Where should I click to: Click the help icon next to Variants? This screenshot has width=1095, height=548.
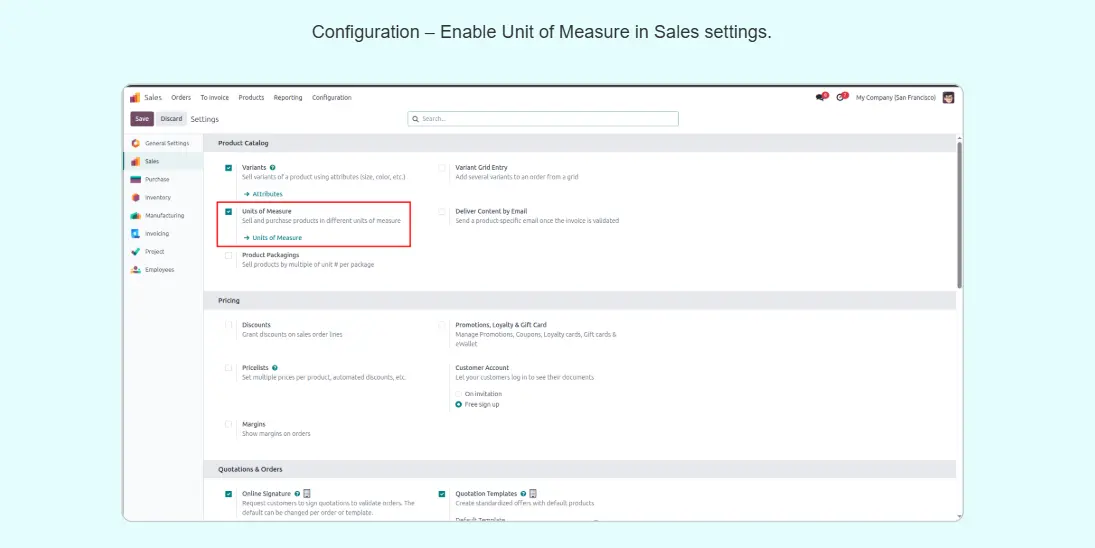[x=272, y=168]
